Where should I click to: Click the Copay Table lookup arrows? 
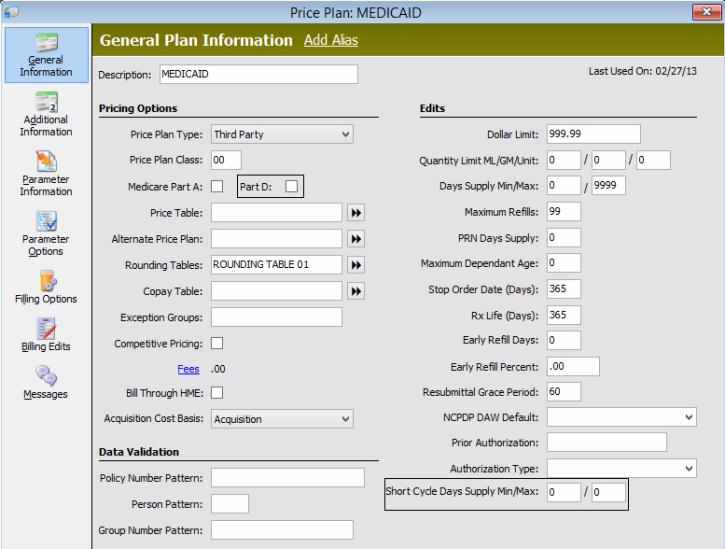click(356, 291)
